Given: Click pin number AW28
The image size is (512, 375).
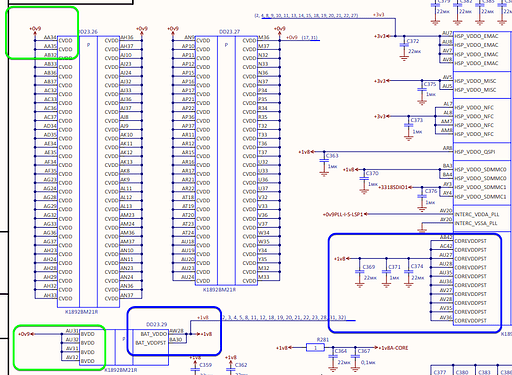Looking at the screenshot, I should click(x=177, y=331).
